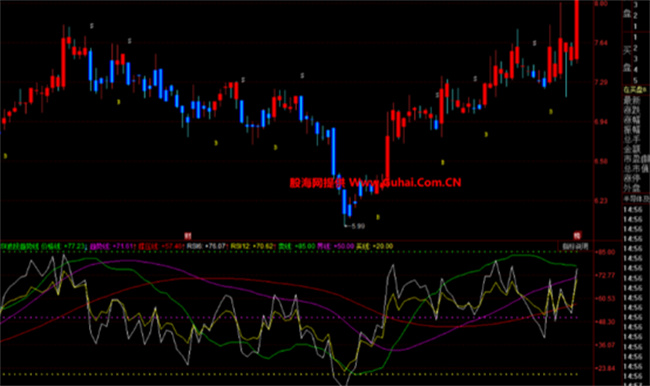The width and height of the screenshot is (650, 386).
Task: Click the red 财 marker under the chart
Action: (188, 236)
